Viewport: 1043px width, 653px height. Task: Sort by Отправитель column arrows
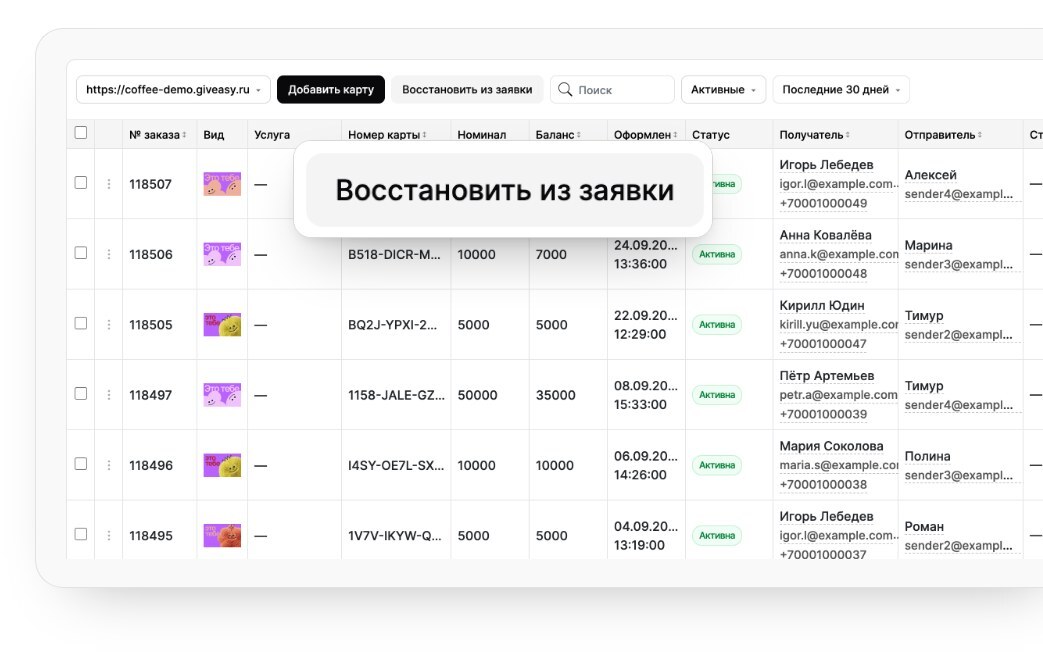point(980,135)
